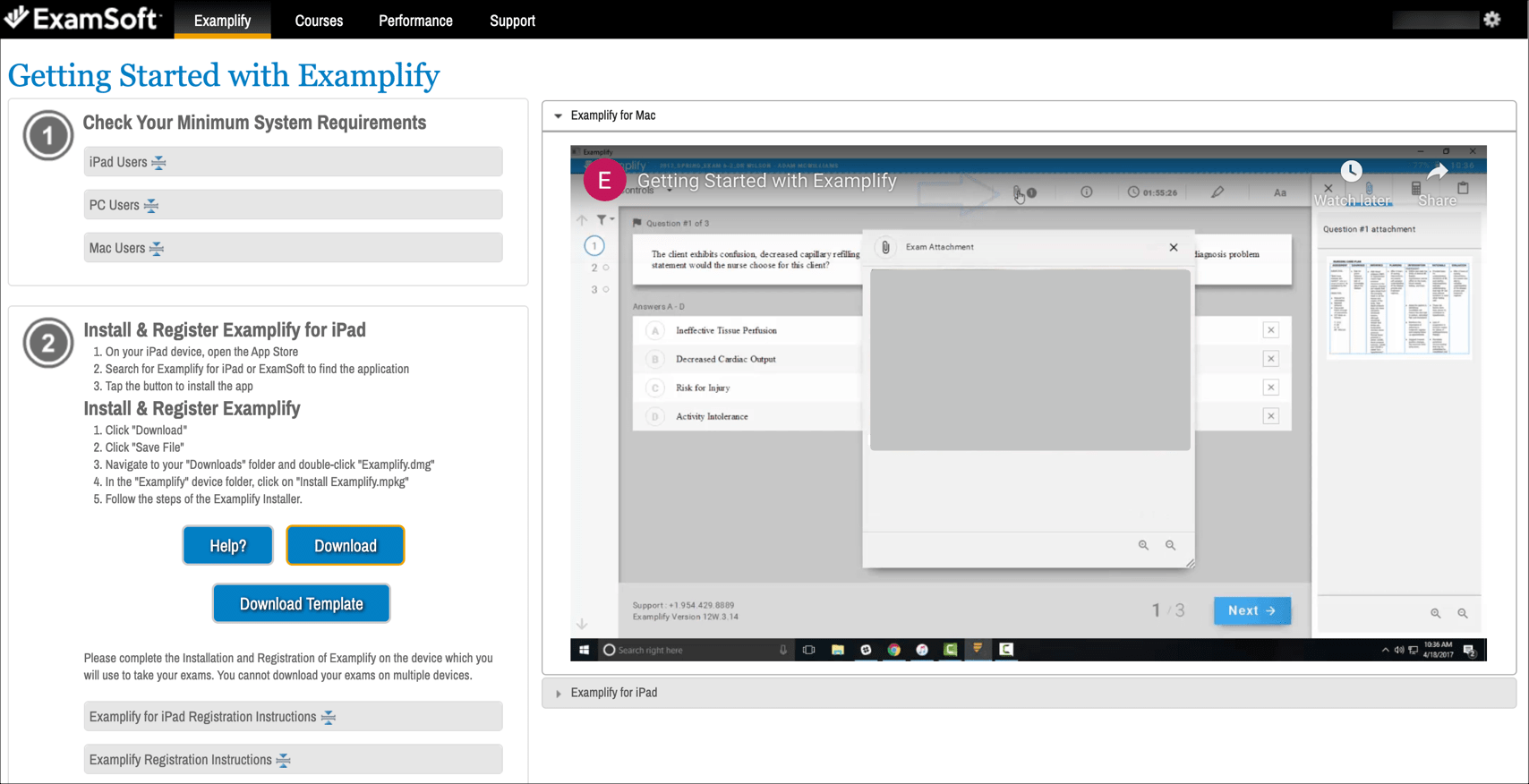The width and height of the screenshot is (1529, 784).
Task: Open the Courses tab
Action: [x=319, y=20]
